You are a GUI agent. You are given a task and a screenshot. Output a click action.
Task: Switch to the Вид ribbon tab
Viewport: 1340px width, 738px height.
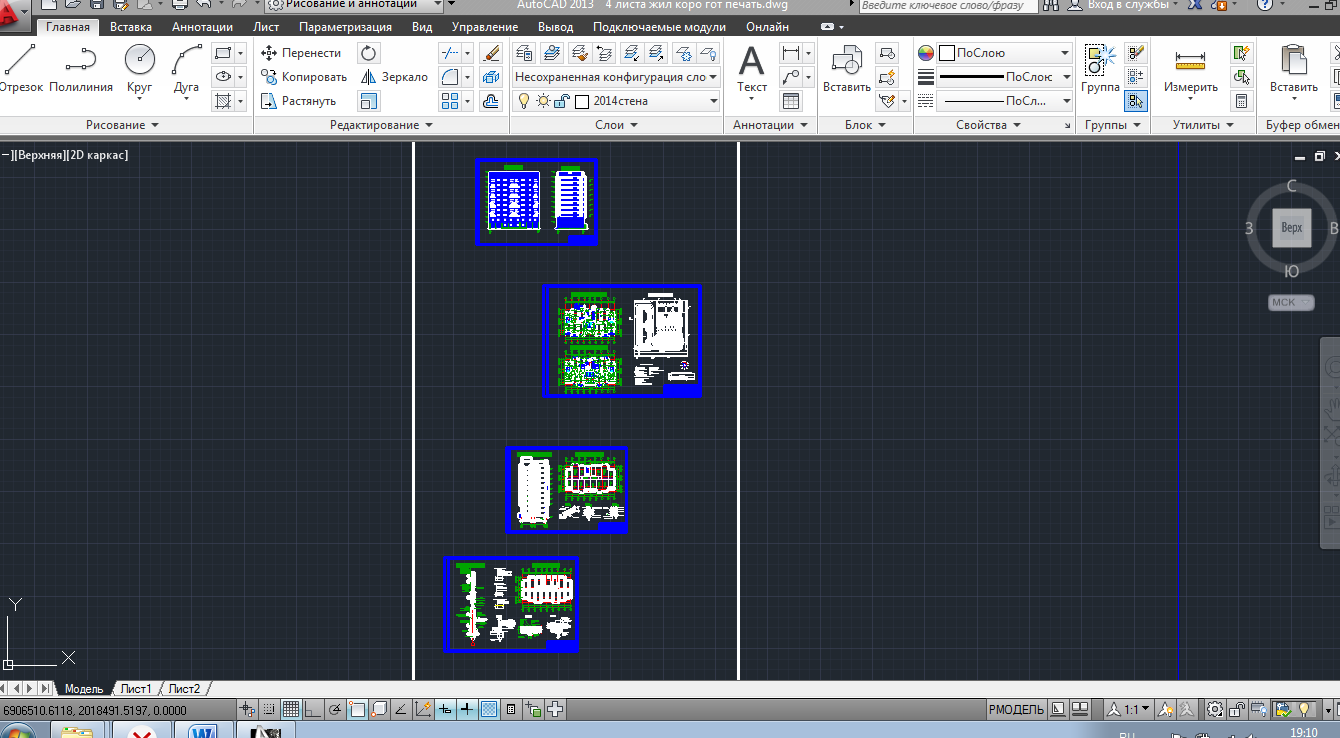[422, 27]
